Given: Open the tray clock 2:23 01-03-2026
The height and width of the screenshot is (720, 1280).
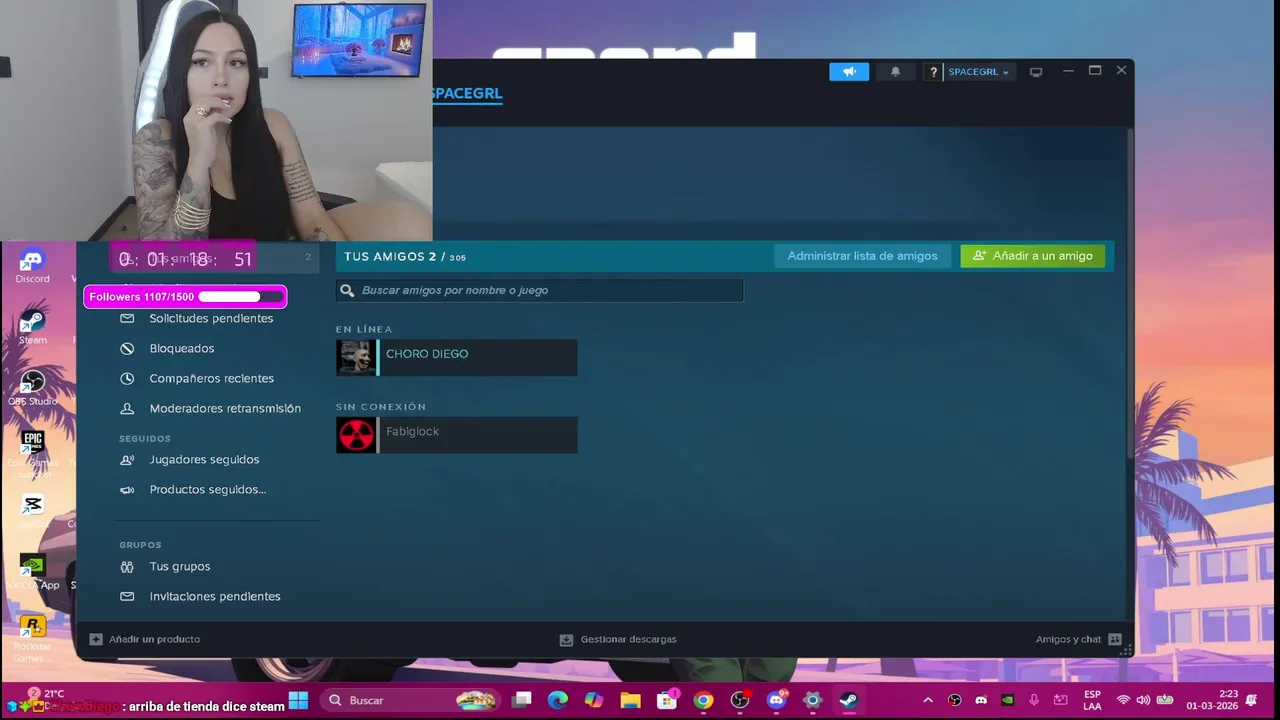Looking at the screenshot, I should tap(1212, 700).
